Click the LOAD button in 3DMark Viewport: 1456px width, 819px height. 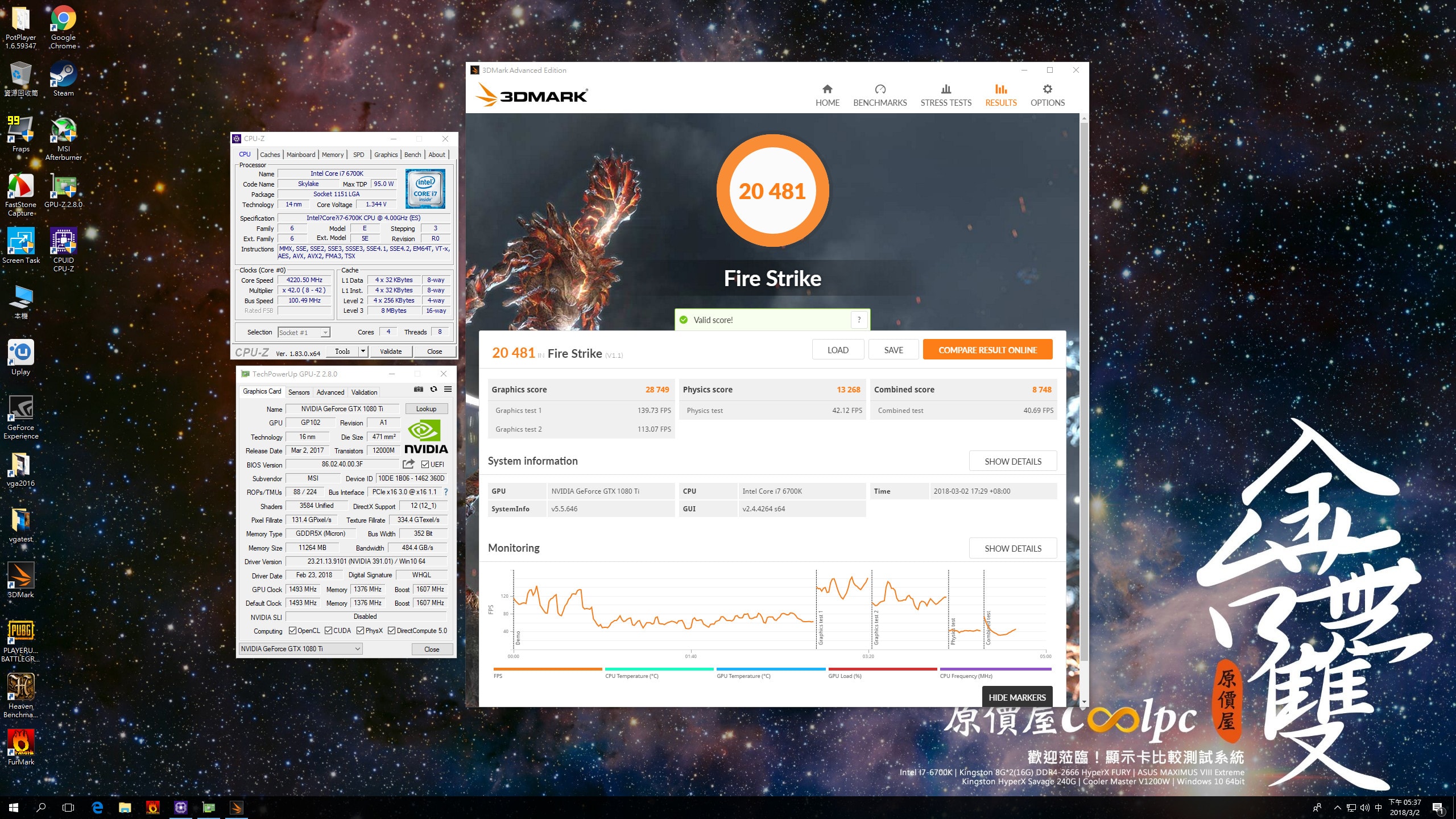[838, 350]
